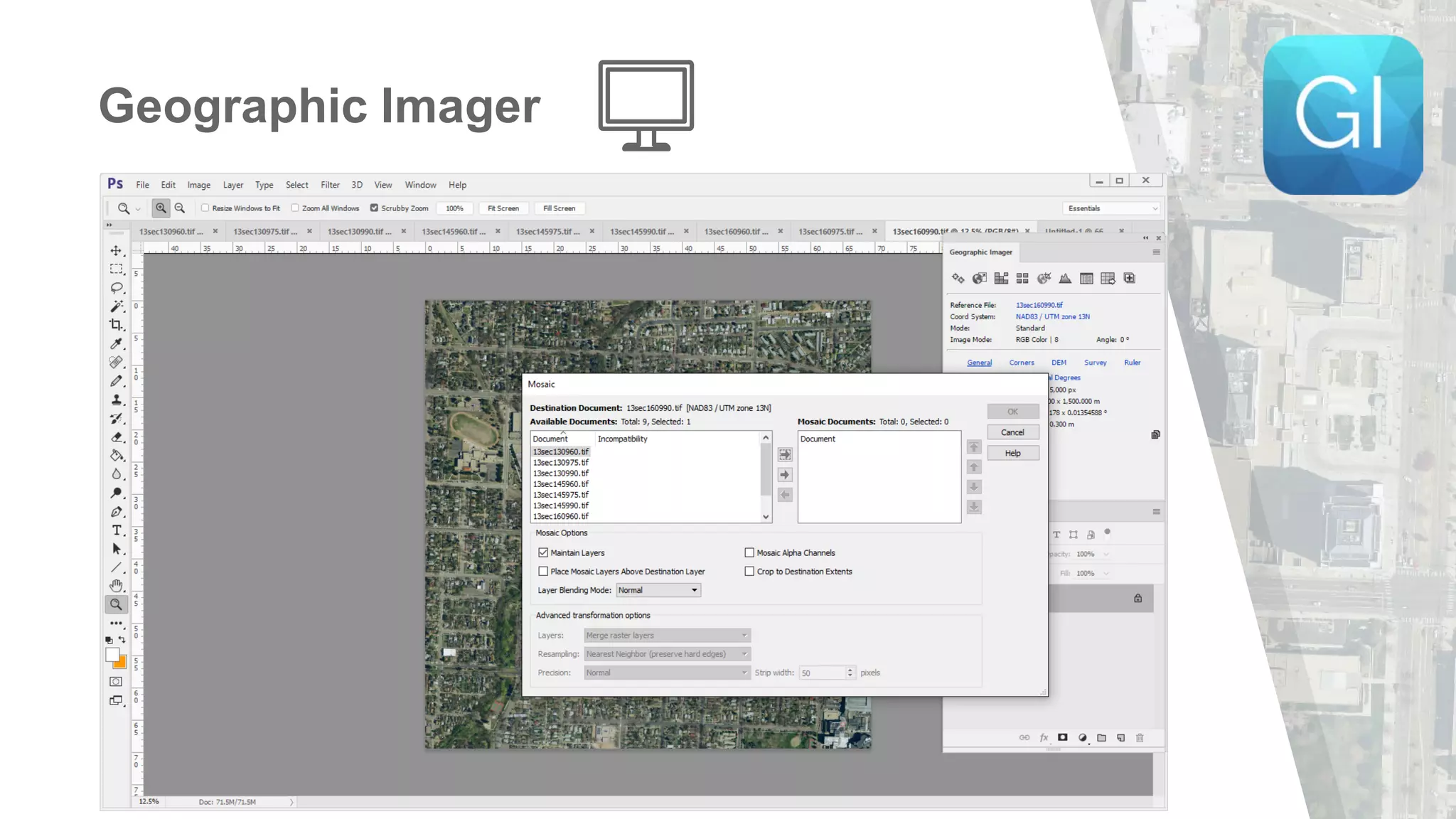Open the Image menu
This screenshot has width=1456, height=819.
[x=198, y=185]
